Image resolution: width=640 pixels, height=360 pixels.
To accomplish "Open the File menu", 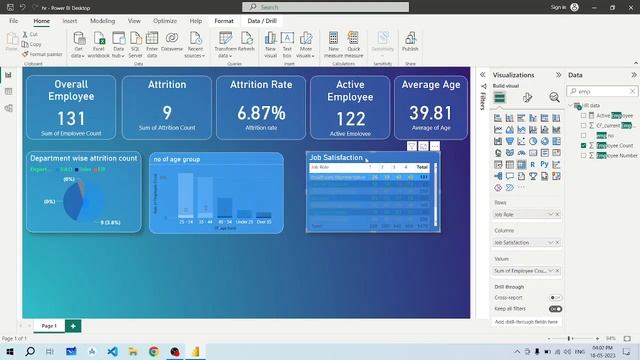I will [x=13, y=21].
